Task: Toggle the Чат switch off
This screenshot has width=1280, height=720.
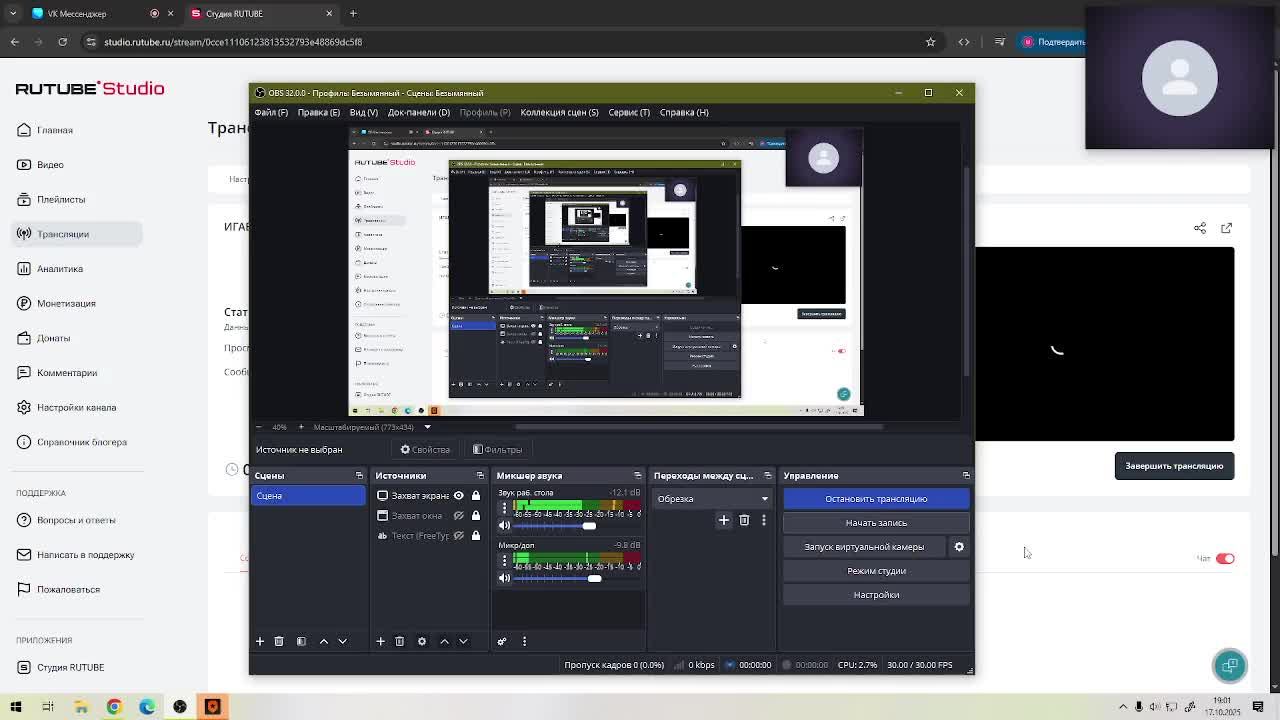Action: click(x=1225, y=559)
